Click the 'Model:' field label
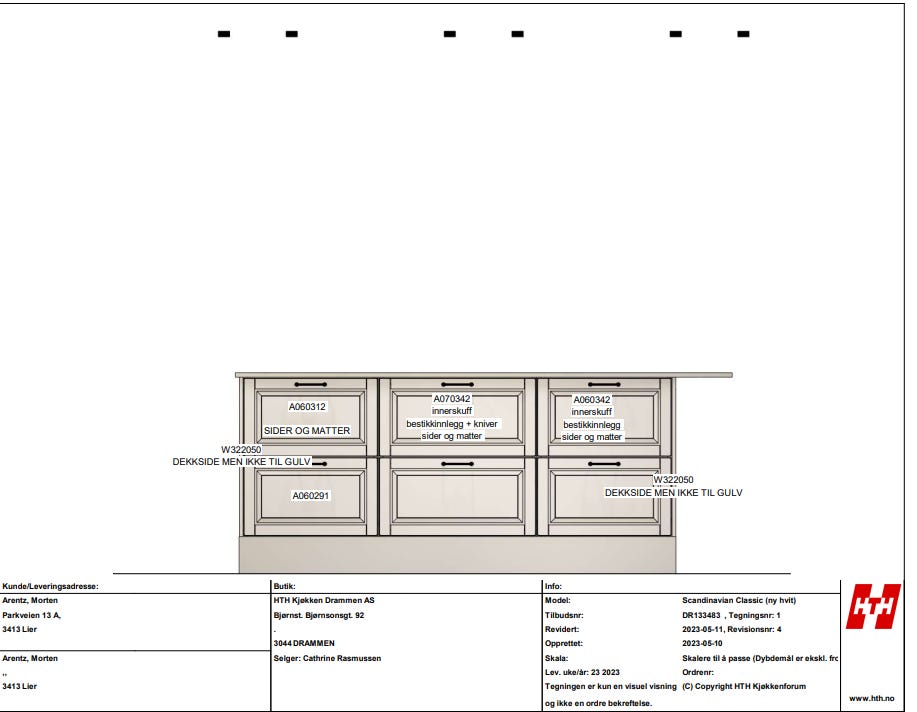 coord(557,600)
